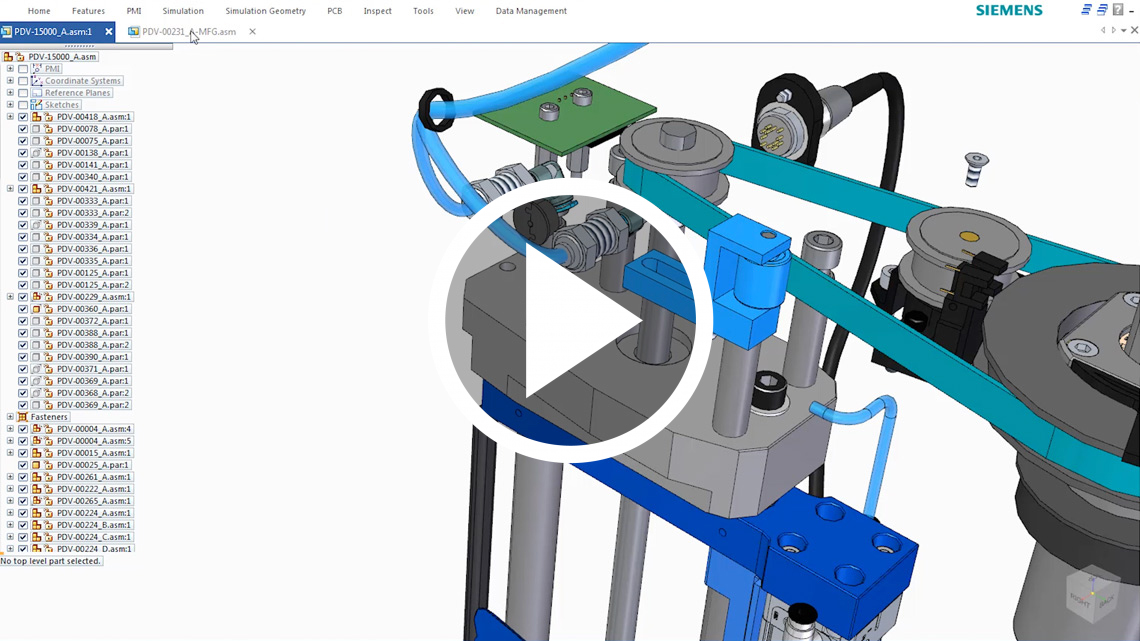
Task: Toggle the PDV-00261_A.asm:1 checkbox
Action: coord(23,477)
